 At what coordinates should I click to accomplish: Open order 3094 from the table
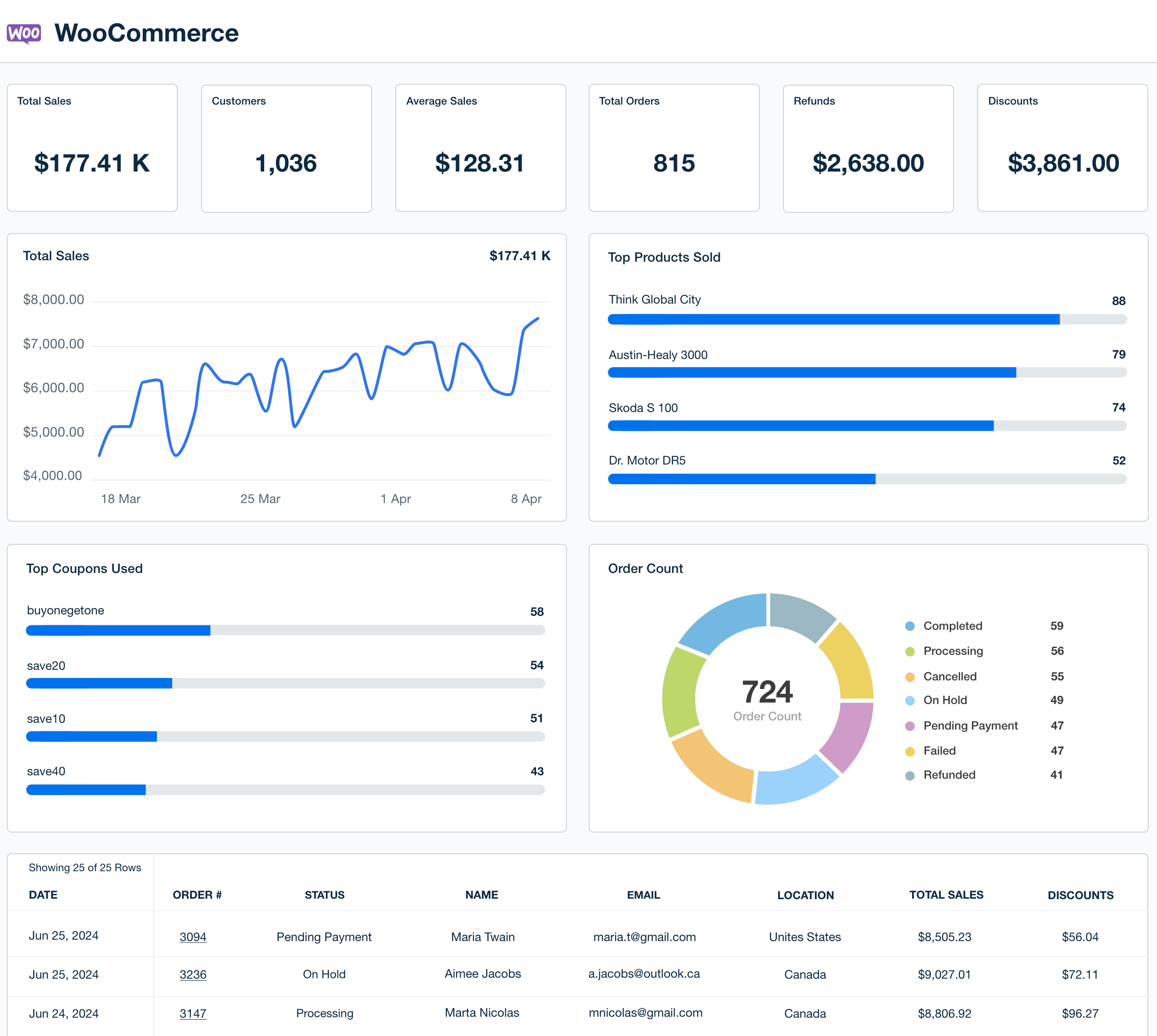(193, 936)
